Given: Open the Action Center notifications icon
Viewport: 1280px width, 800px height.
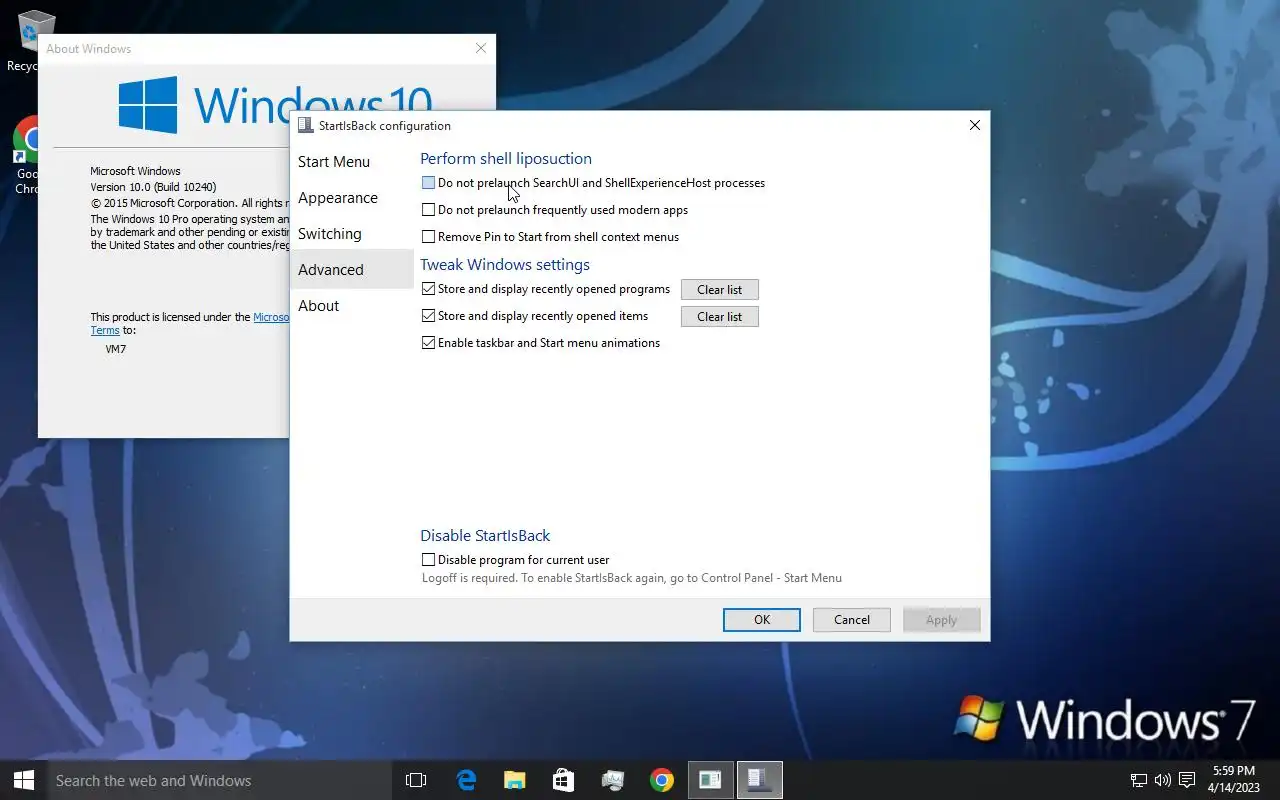Looking at the screenshot, I should coord(1187,780).
